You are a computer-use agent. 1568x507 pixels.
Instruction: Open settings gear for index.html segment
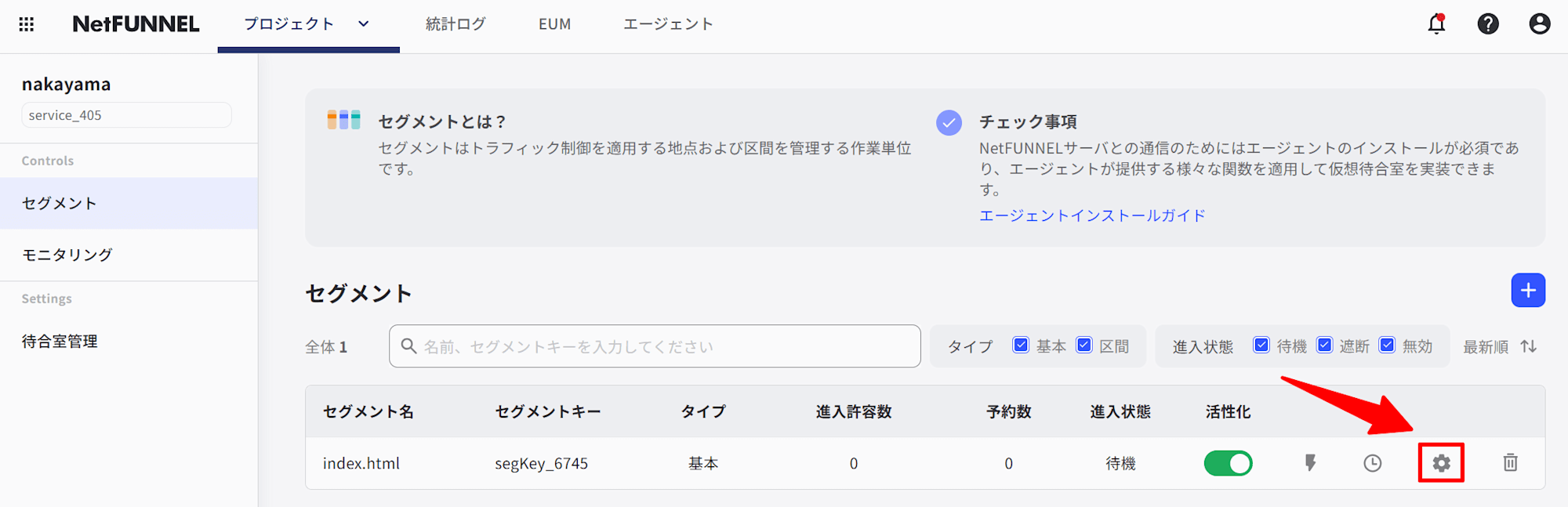click(1441, 463)
